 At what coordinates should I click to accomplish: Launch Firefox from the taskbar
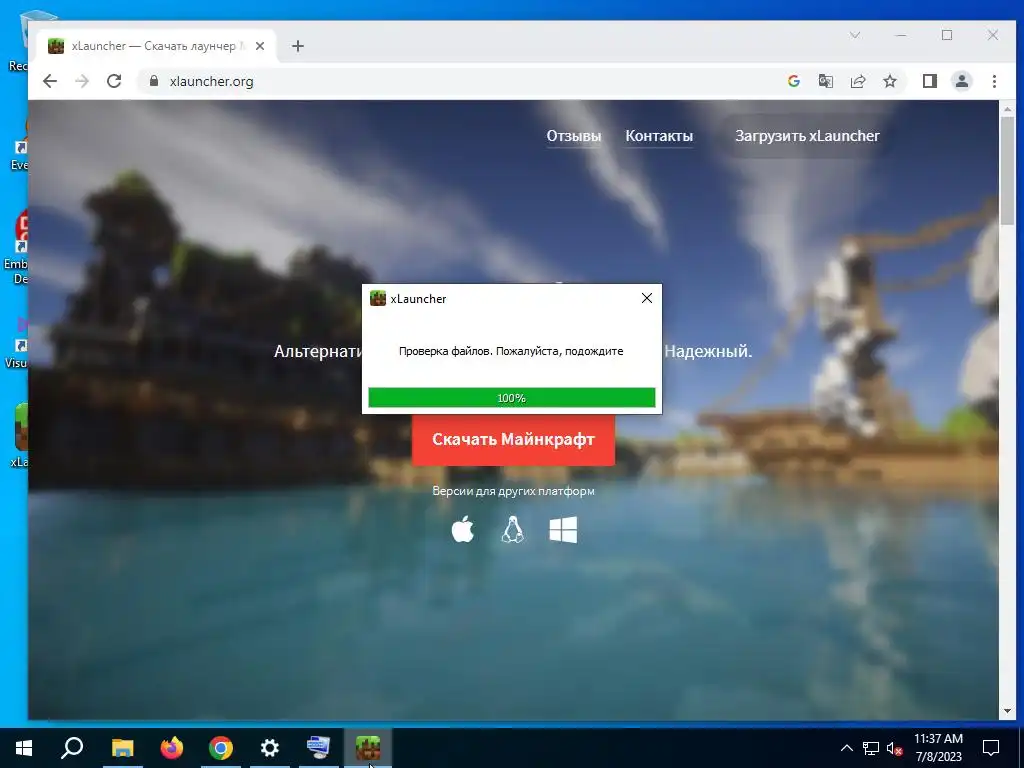point(172,748)
